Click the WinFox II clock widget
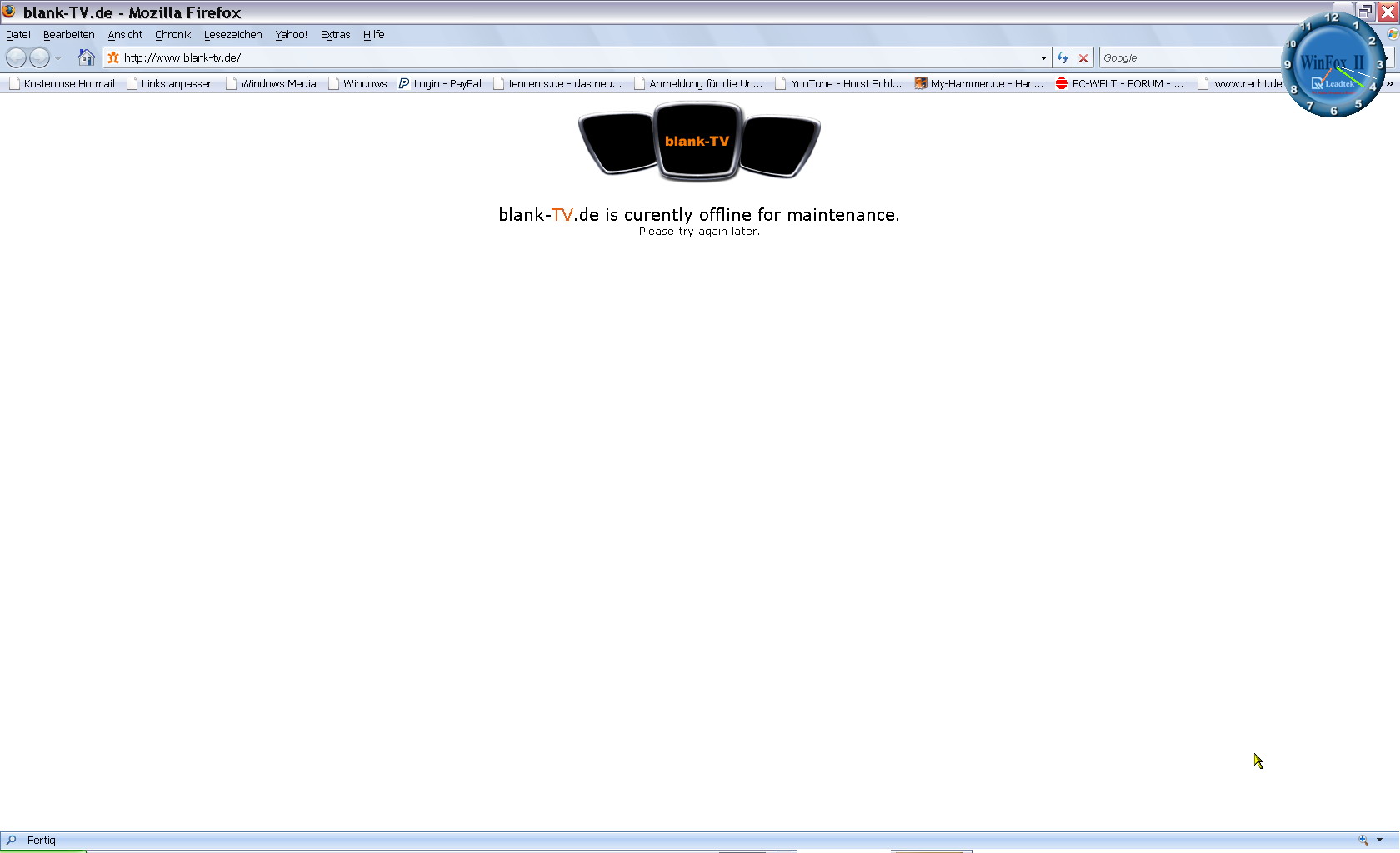This screenshot has height=853, width=1400. 1333,65
